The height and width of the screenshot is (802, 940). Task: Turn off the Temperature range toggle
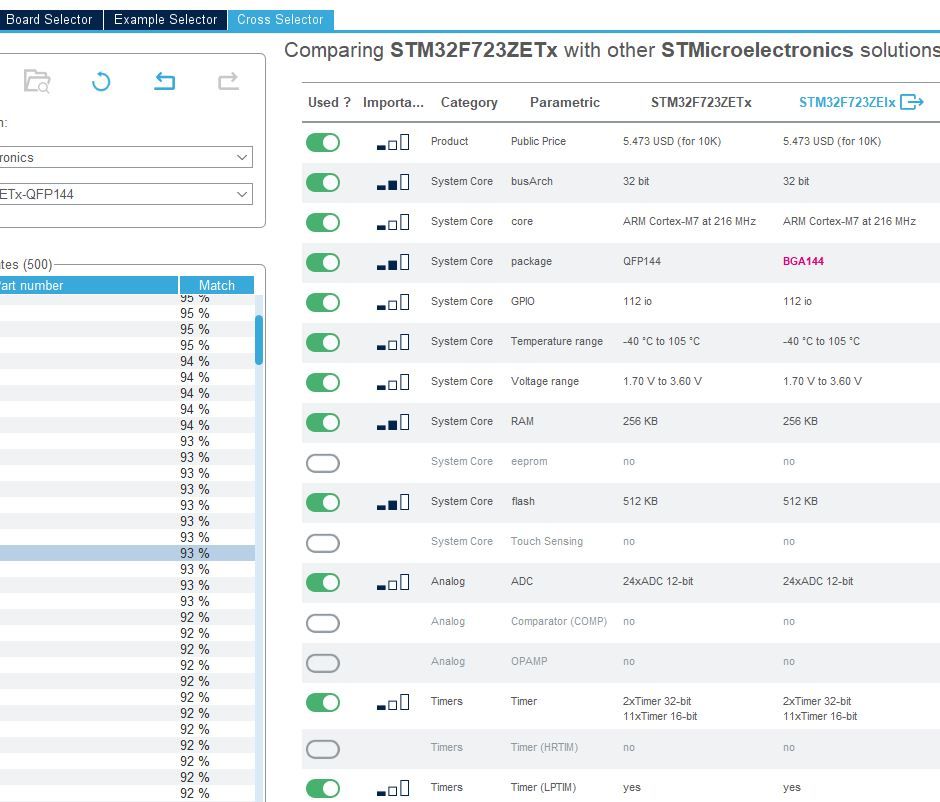[323, 342]
